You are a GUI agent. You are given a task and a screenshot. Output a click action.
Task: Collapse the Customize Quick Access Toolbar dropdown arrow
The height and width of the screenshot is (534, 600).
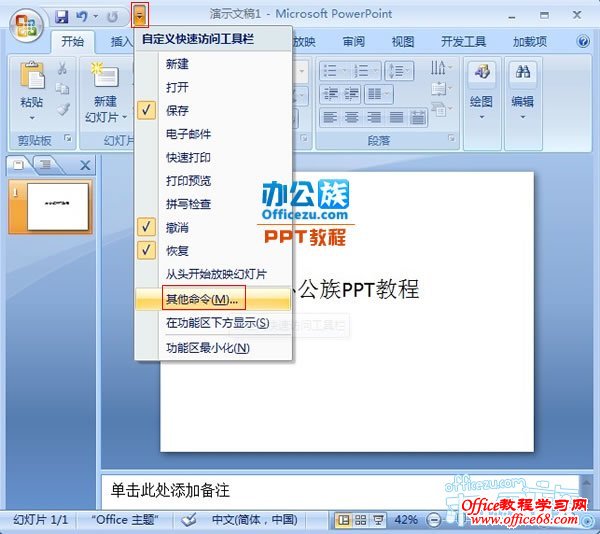click(140, 16)
